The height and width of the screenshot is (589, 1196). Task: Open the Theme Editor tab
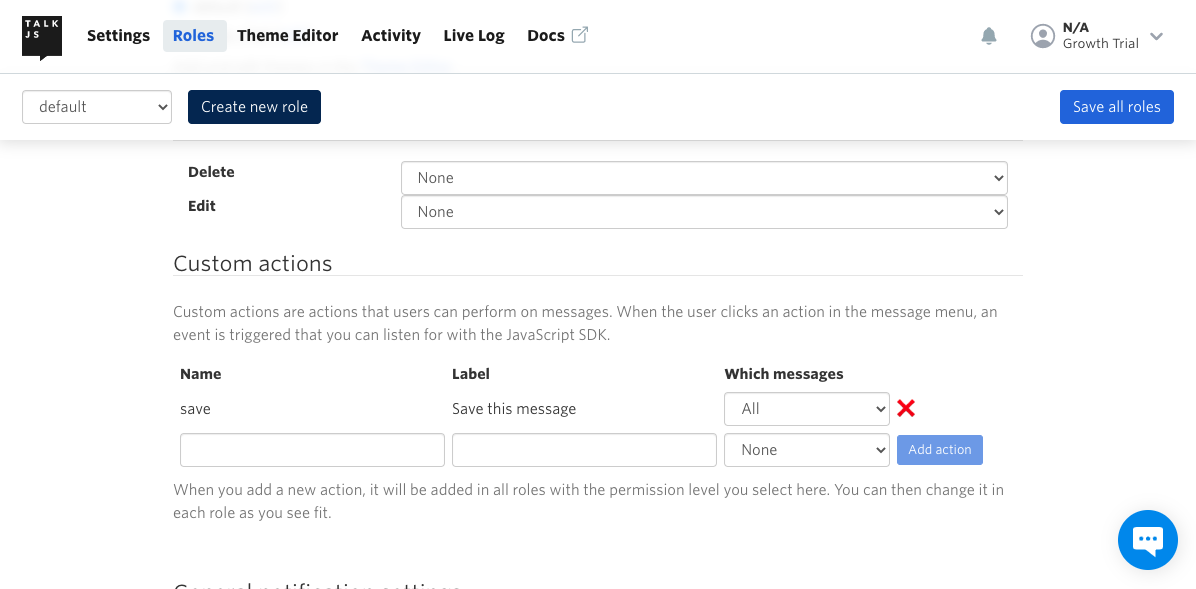click(x=287, y=36)
